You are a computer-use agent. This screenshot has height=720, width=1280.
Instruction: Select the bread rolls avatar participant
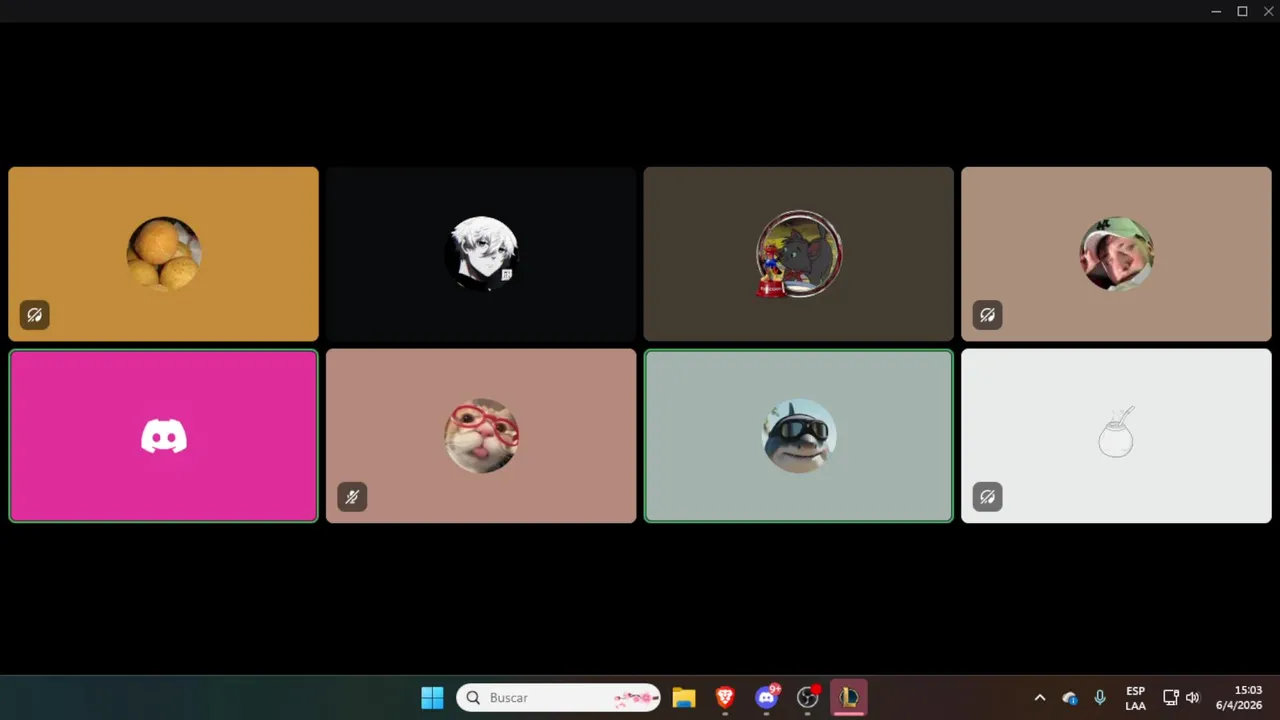tap(163, 254)
